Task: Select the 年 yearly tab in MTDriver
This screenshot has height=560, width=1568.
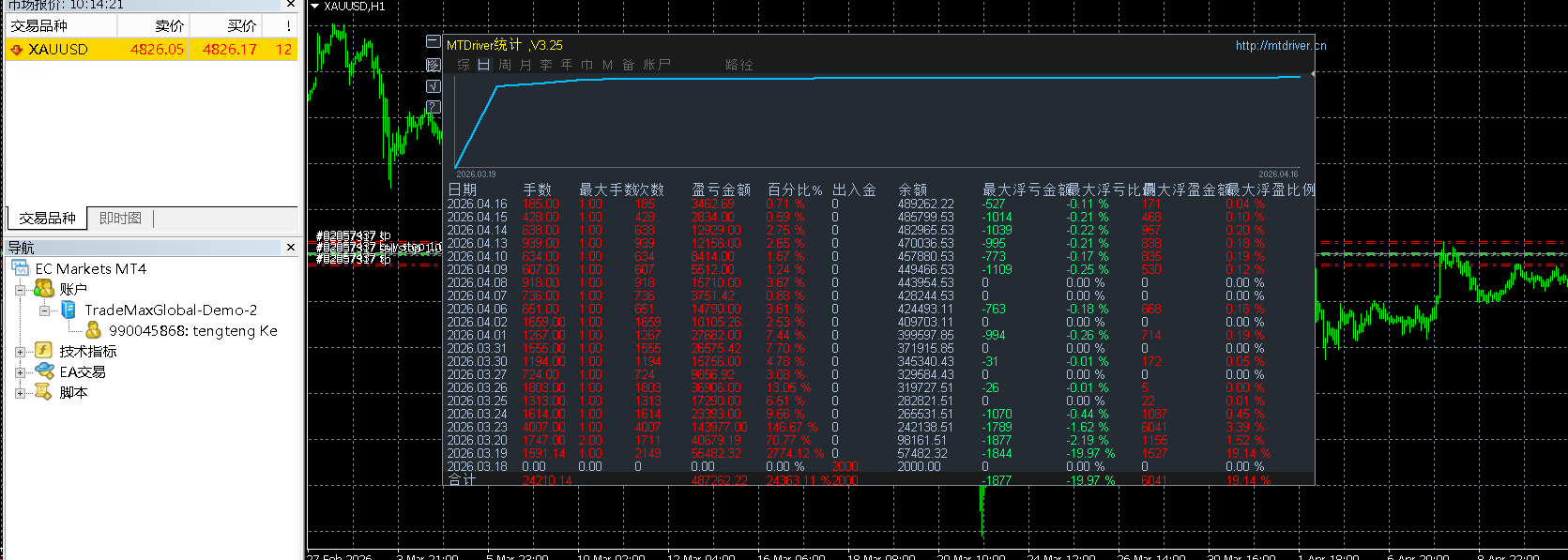Action: (x=567, y=65)
